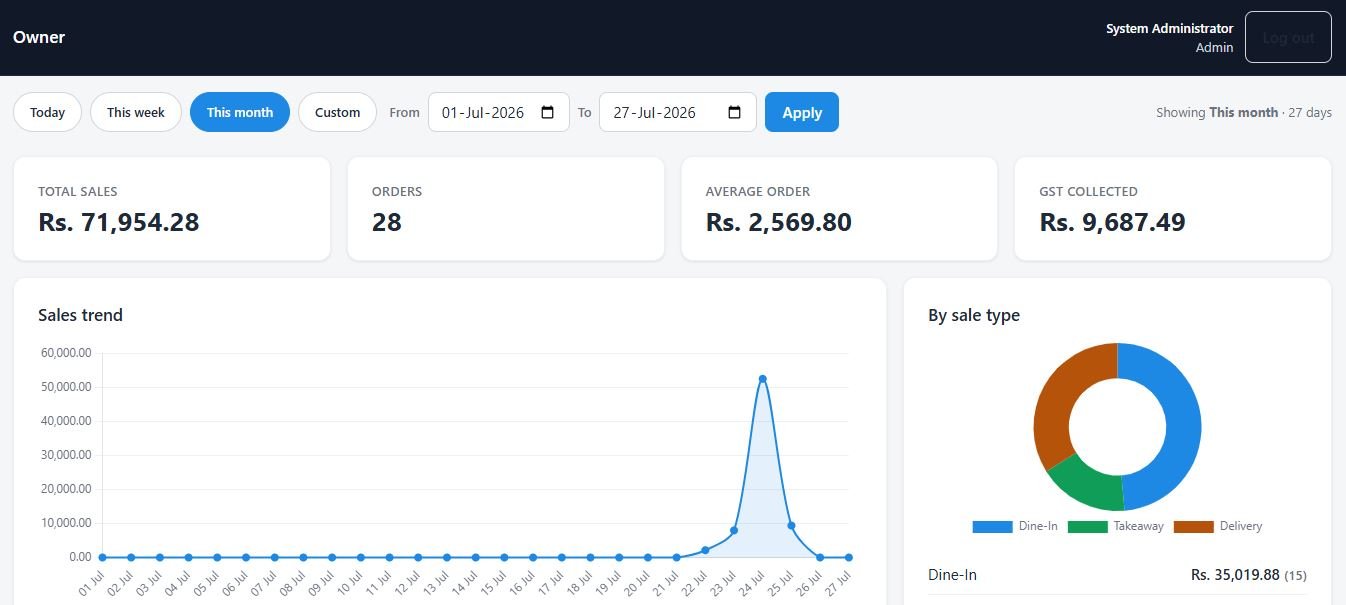Click the 27 Jul data point
Screen dimensions: 1346x605
(848, 557)
